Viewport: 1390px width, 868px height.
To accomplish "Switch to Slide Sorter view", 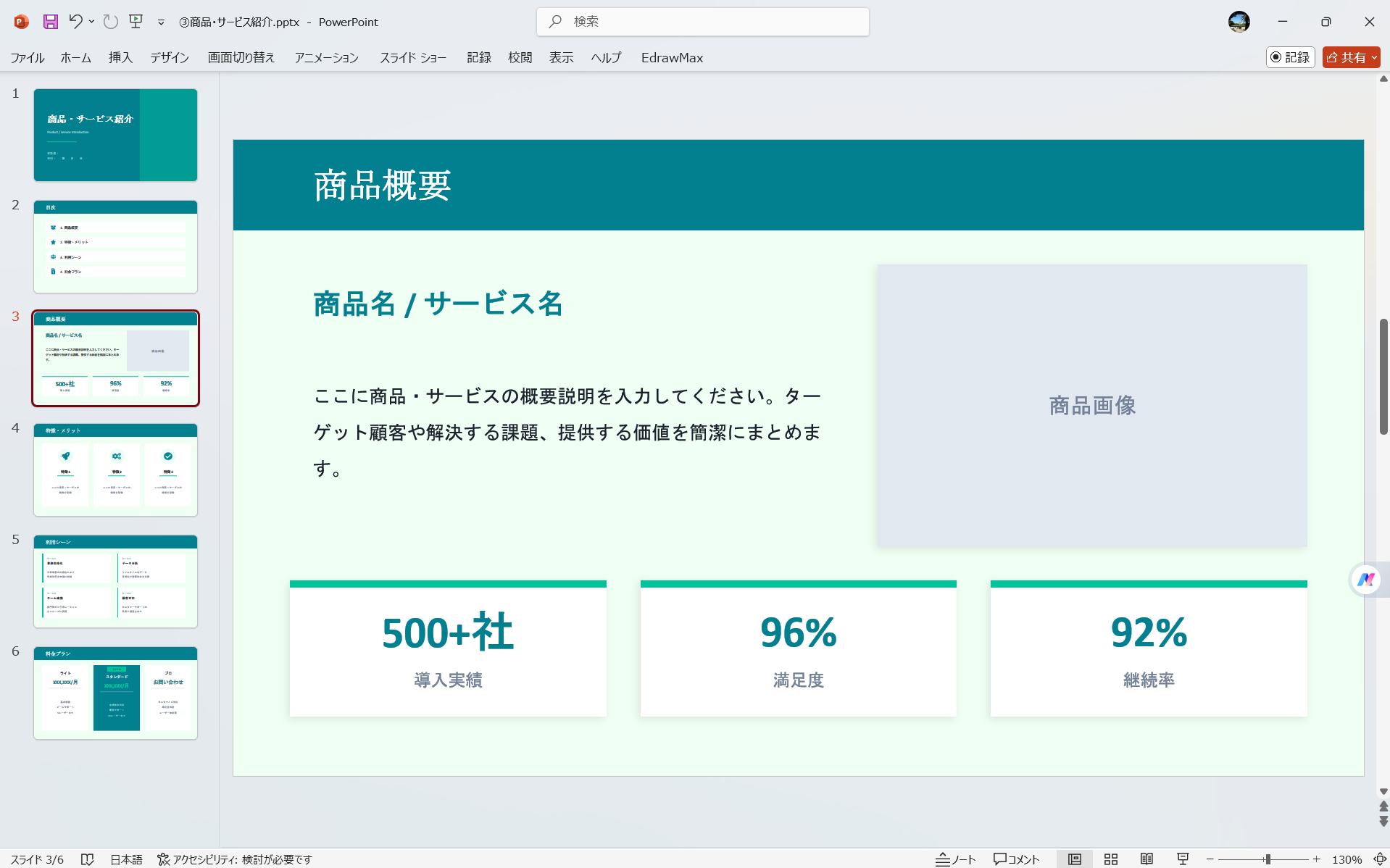I will click(x=1111, y=859).
